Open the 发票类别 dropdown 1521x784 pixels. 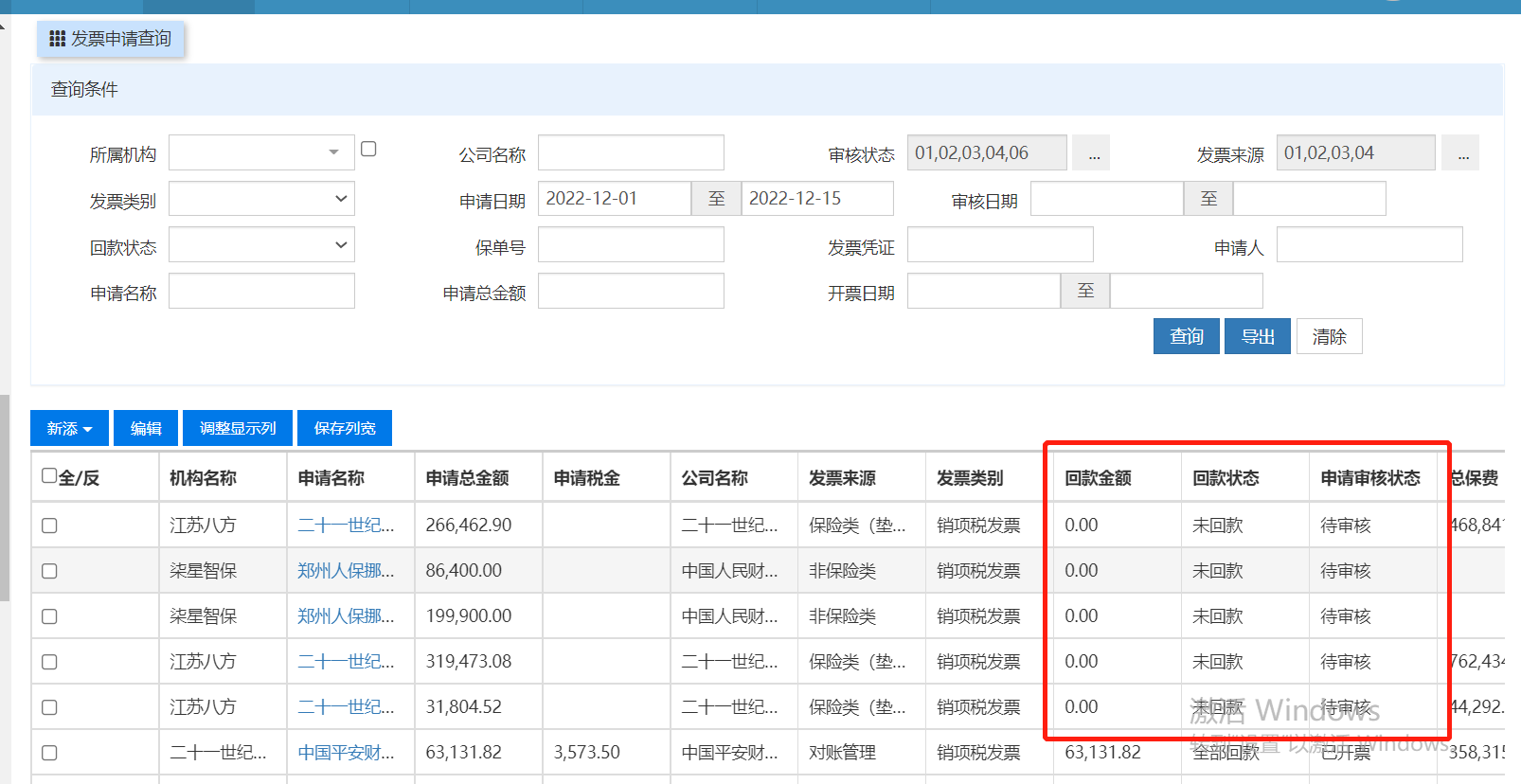coord(260,199)
